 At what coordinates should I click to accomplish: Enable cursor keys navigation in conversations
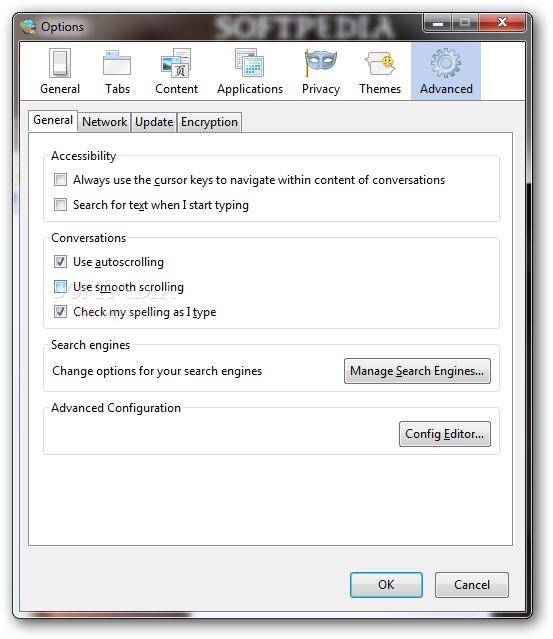(60, 180)
